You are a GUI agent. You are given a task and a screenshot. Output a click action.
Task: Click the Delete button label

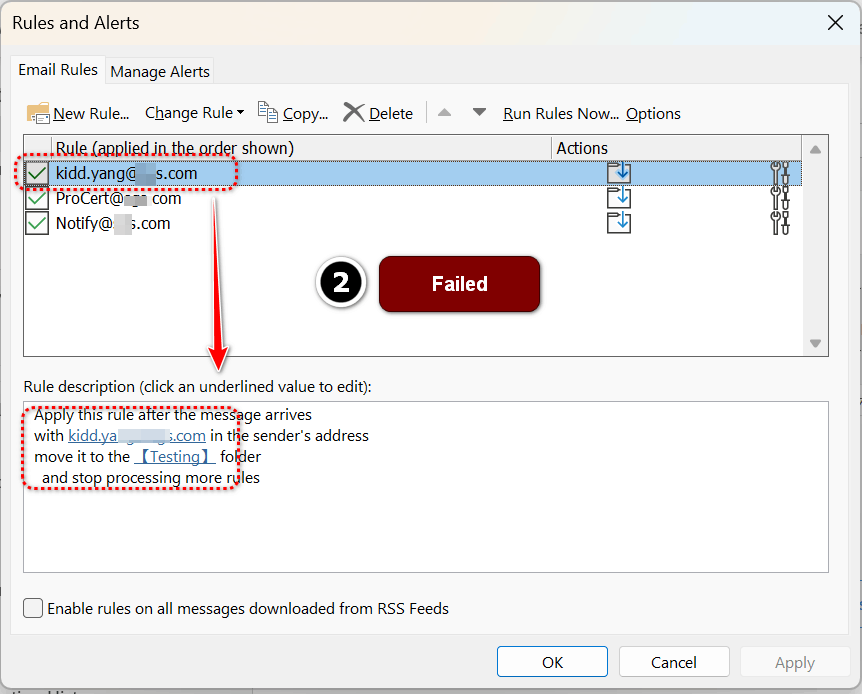(x=391, y=113)
